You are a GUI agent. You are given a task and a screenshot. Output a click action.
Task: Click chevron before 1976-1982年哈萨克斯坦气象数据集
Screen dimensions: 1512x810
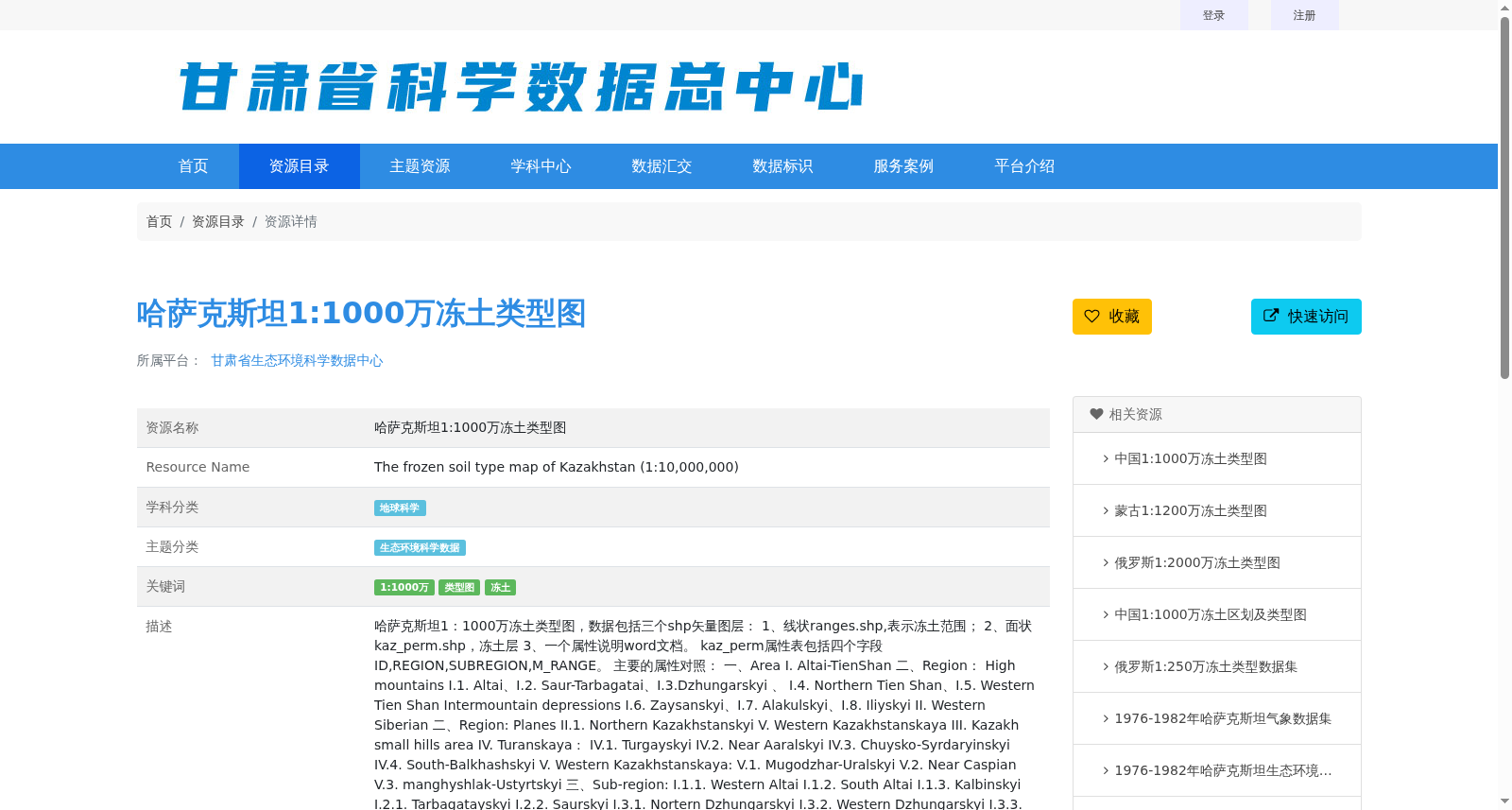[x=1106, y=718]
